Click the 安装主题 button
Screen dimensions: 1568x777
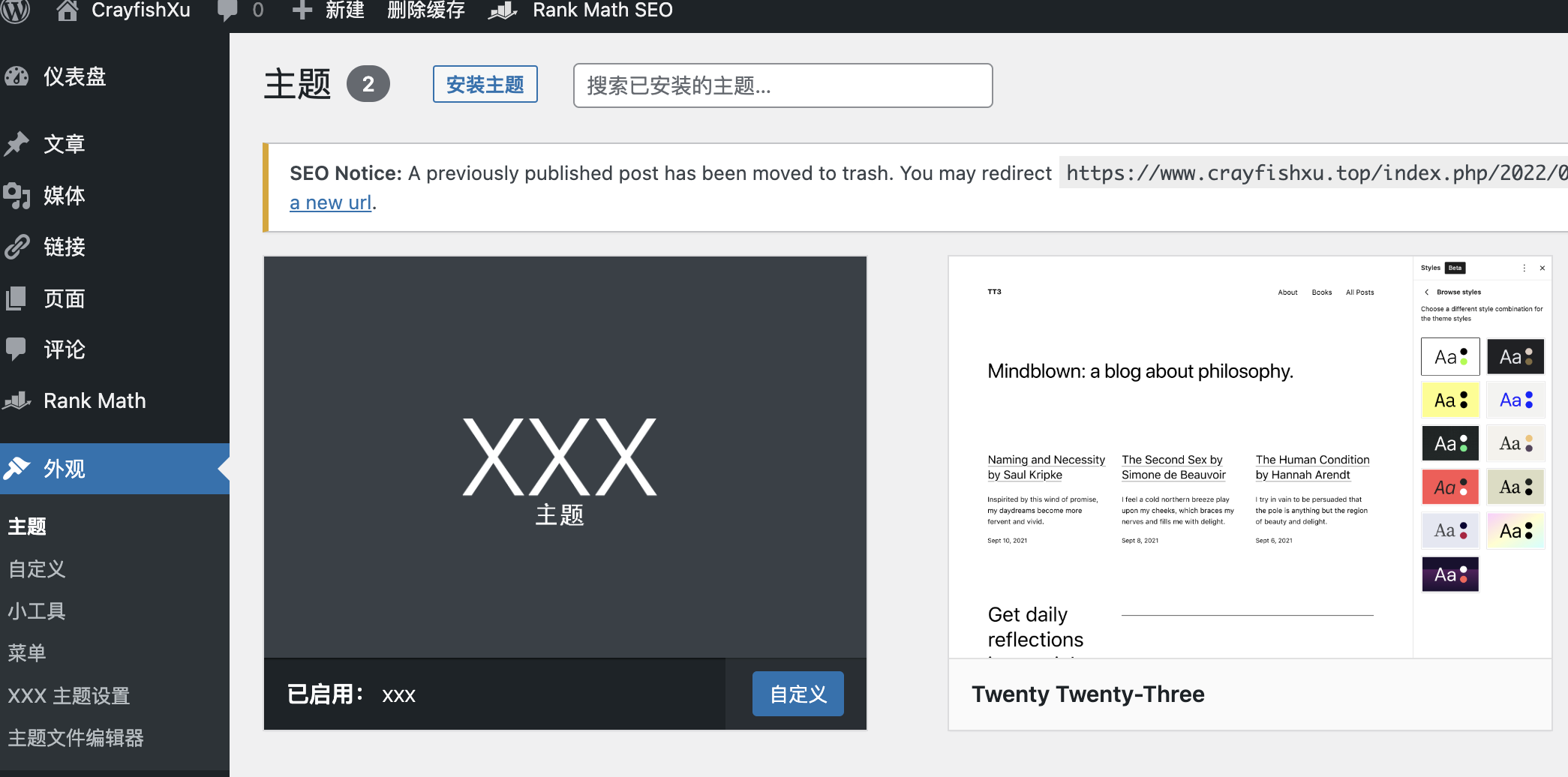coord(485,85)
